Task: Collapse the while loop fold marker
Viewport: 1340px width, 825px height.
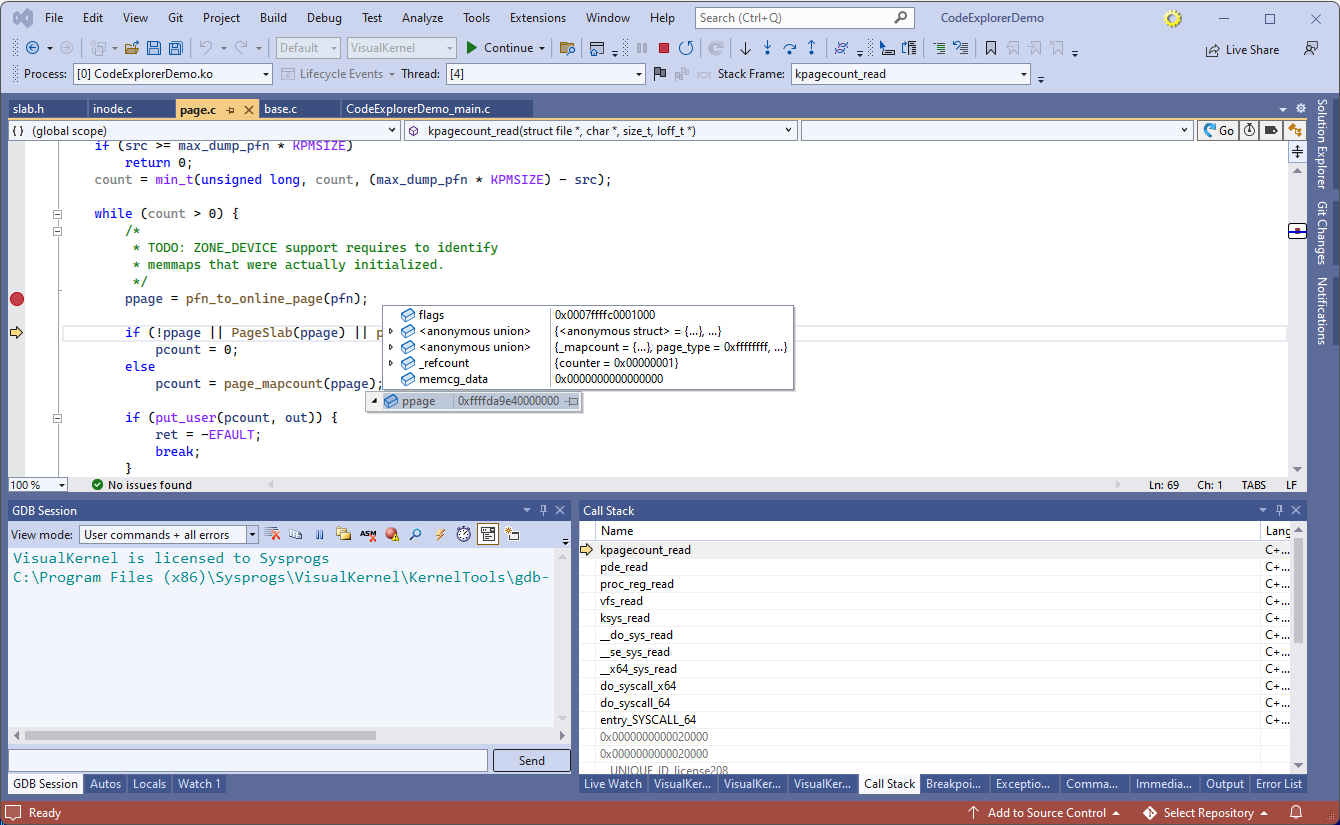Action: tap(57, 214)
